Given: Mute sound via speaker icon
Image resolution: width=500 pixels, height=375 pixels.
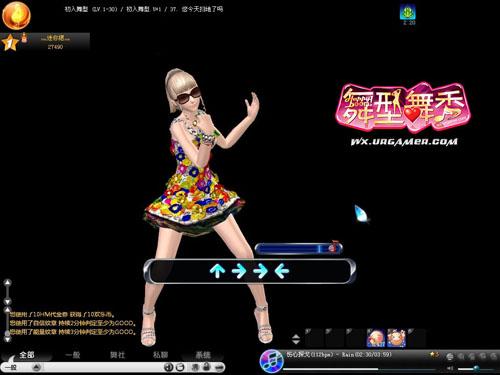Looking at the screenshot, I should (x=450, y=368).
